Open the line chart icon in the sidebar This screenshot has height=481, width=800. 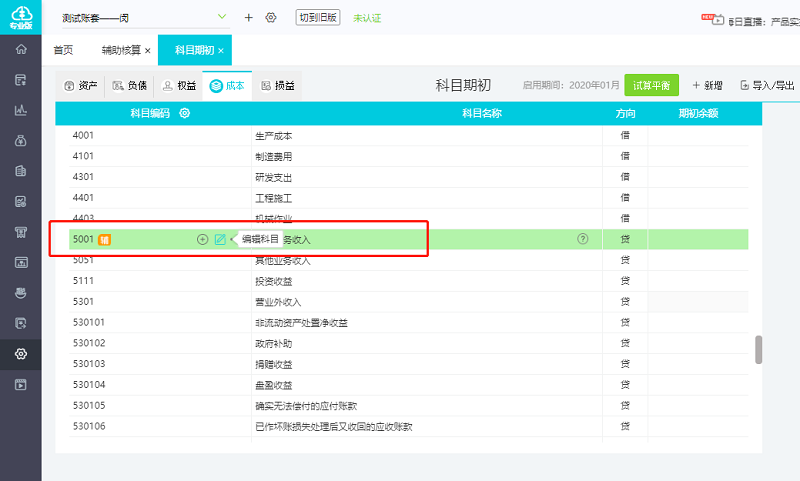pyautogui.click(x=21, y=110)
